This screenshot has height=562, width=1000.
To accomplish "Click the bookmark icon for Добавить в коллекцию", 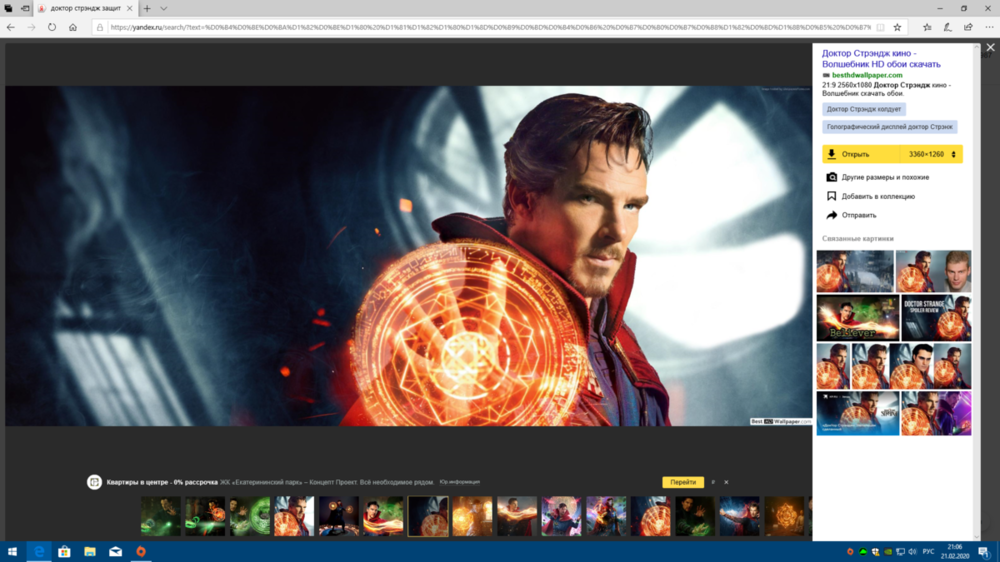I will pyautogui.click(x=831, y=196).
